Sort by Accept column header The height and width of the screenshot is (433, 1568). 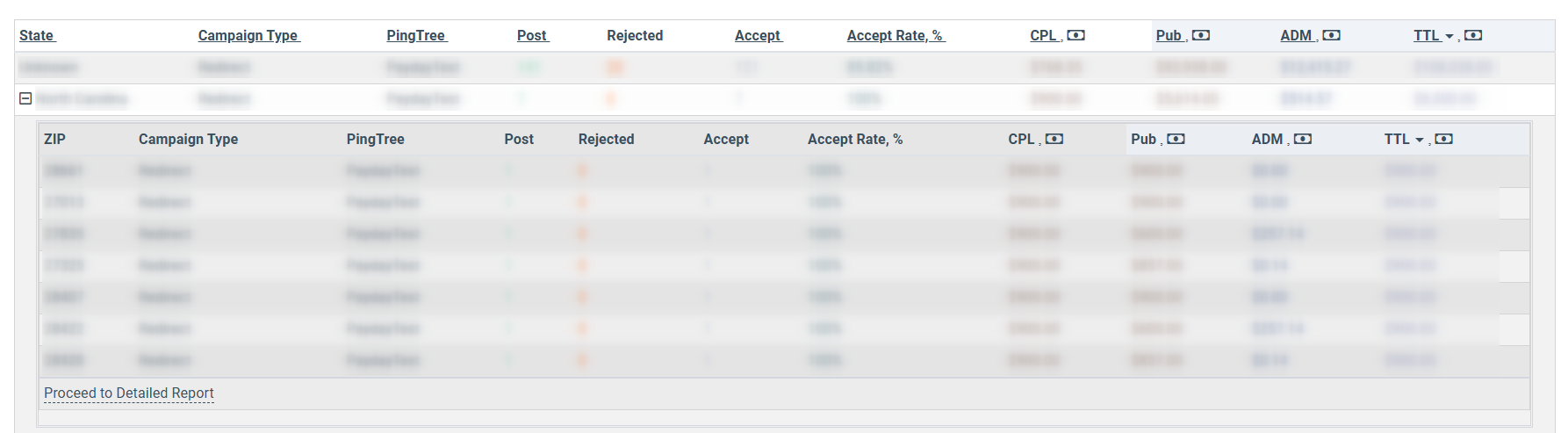point(759,35)
